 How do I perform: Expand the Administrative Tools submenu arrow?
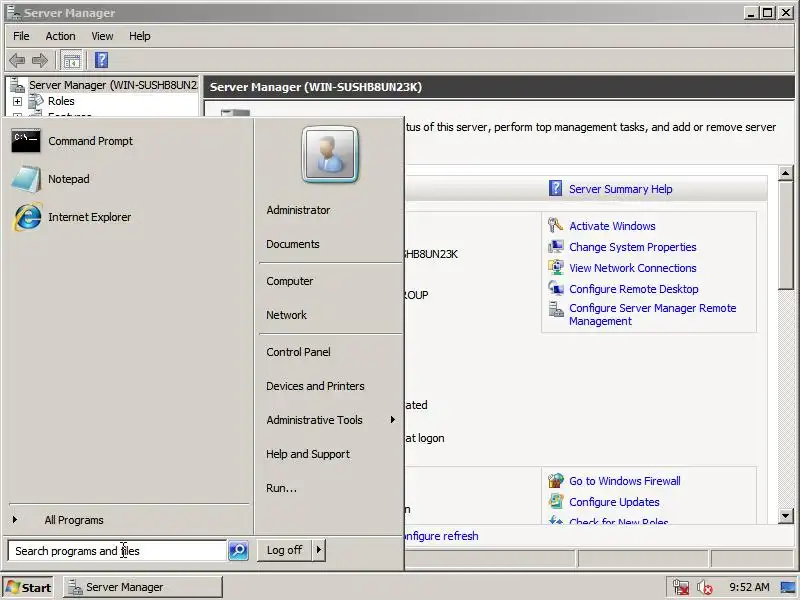(392, 419)
